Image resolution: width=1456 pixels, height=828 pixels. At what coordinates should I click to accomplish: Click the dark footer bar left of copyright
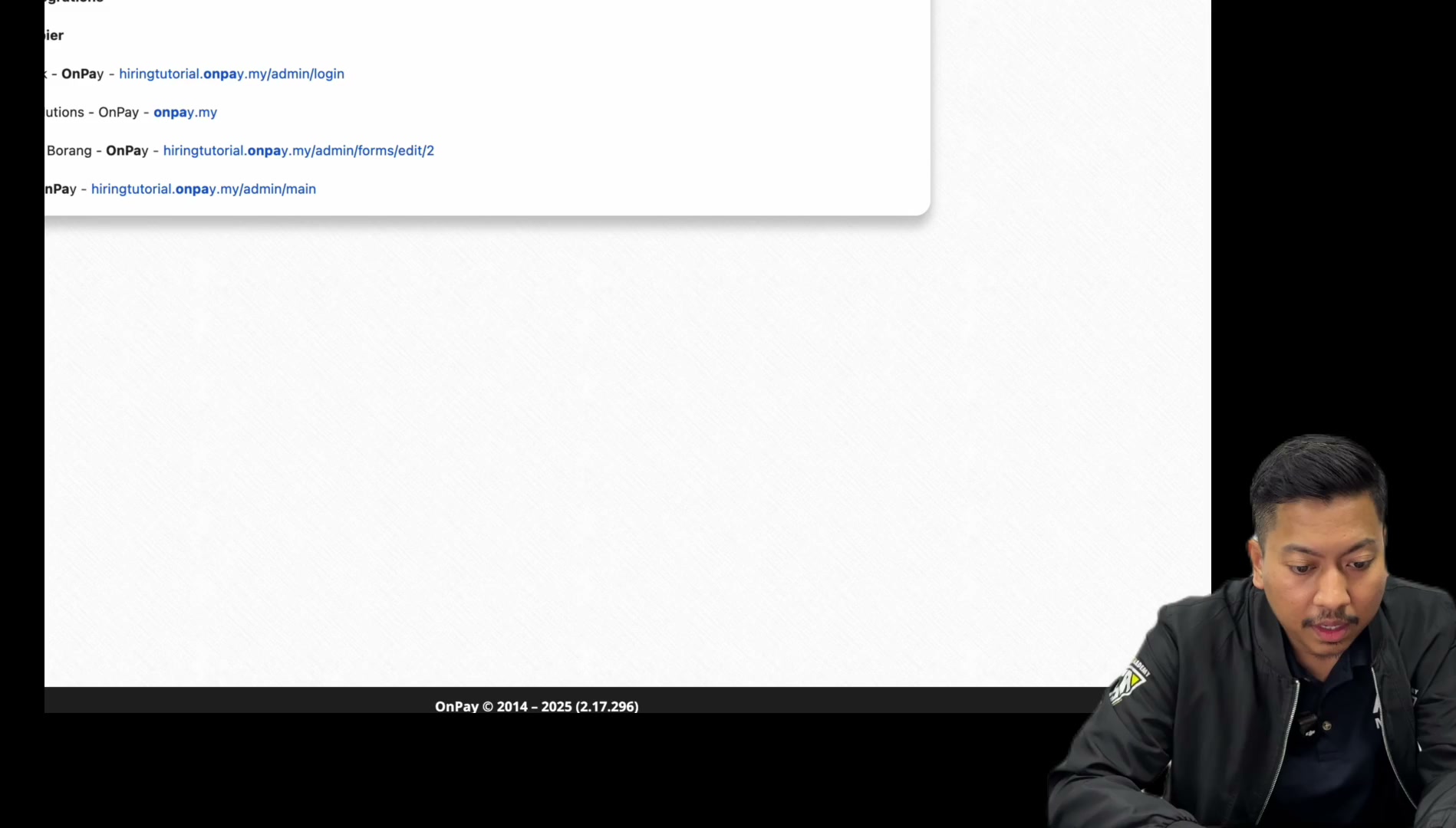click(x=230, y=700)
